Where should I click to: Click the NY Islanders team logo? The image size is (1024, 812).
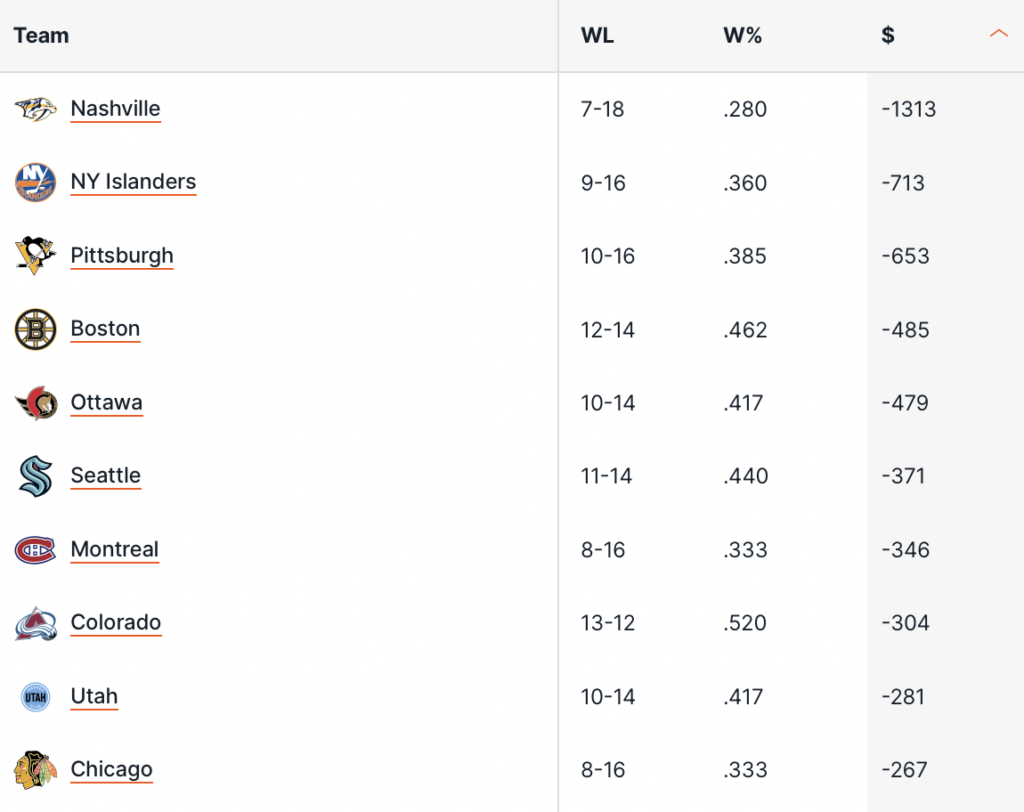tap(35, 182)
